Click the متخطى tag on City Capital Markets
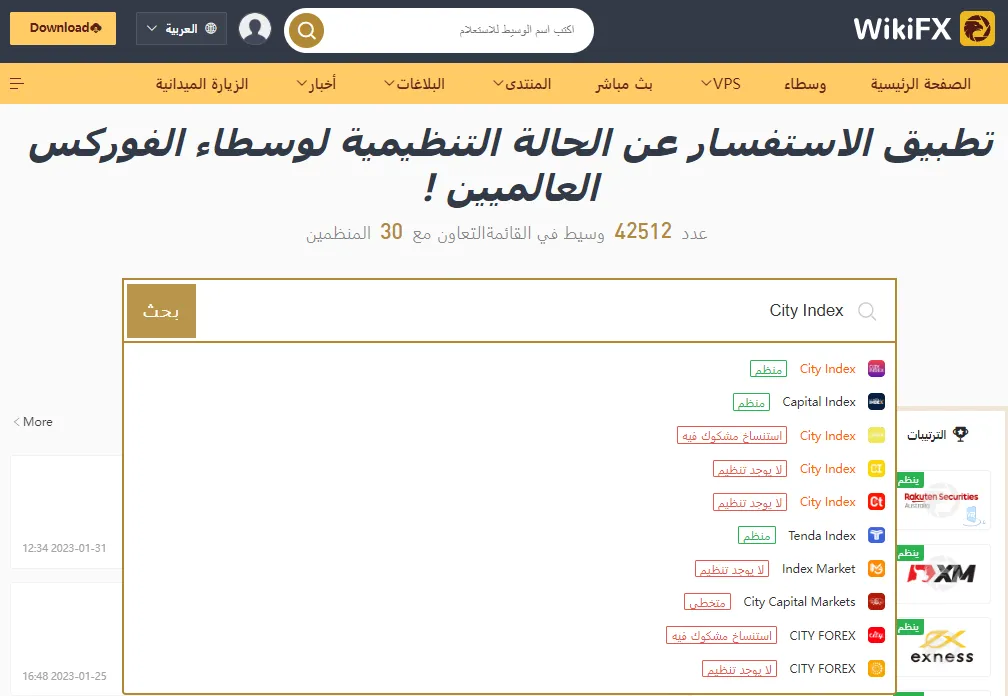This screenshot has width=1008, height=696. coord(707,602)
